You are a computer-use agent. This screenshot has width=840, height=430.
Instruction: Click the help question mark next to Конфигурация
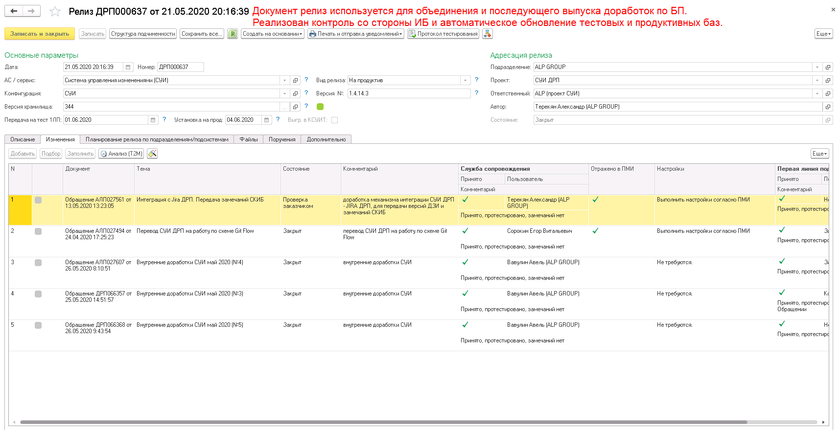[x=306, y=93]
